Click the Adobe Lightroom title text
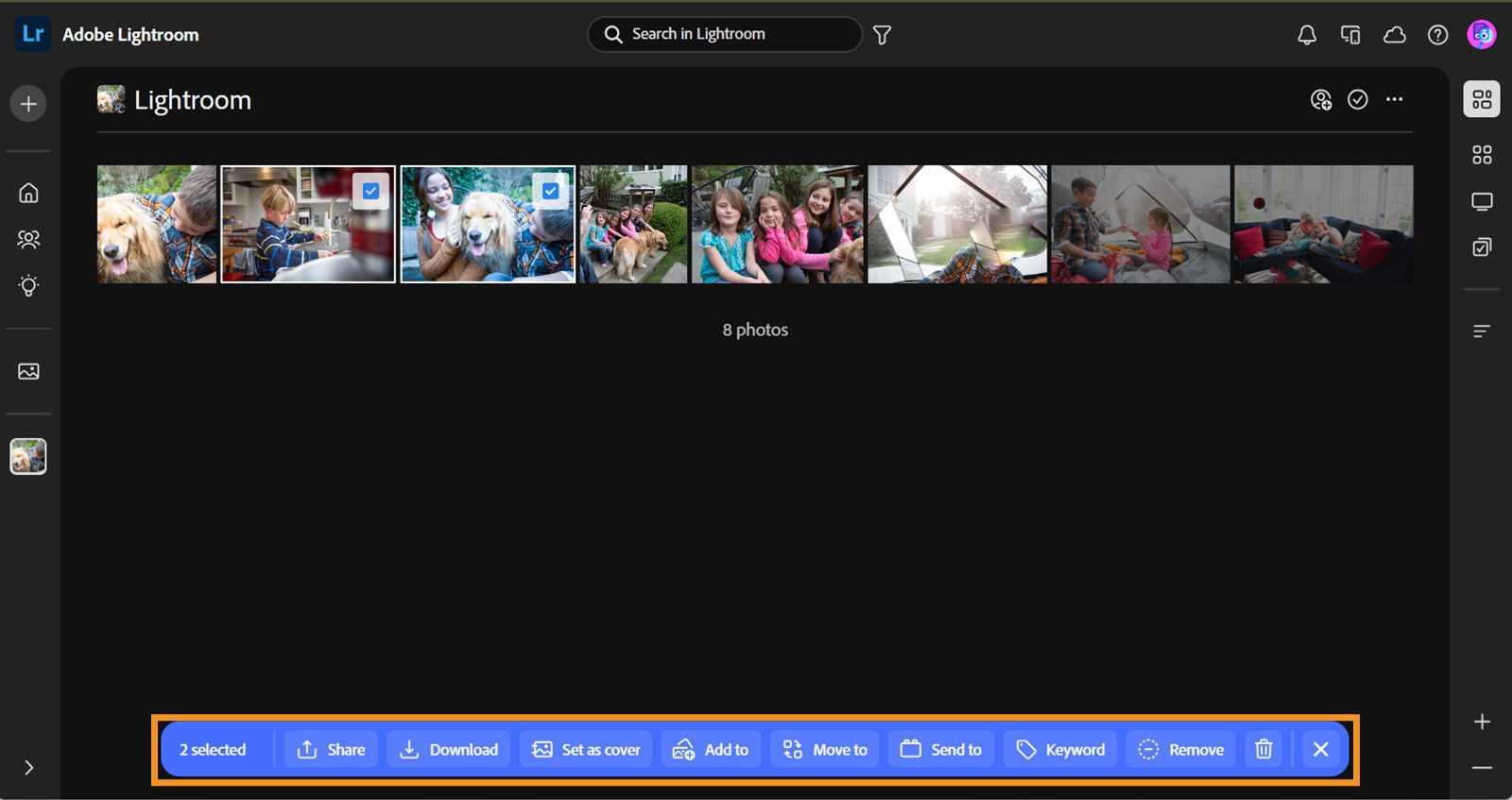 [130, 35]
